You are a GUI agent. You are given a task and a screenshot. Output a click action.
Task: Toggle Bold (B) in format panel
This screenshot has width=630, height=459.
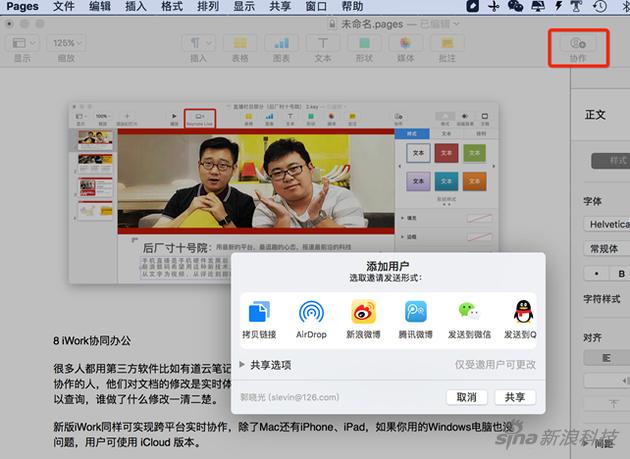621,274
